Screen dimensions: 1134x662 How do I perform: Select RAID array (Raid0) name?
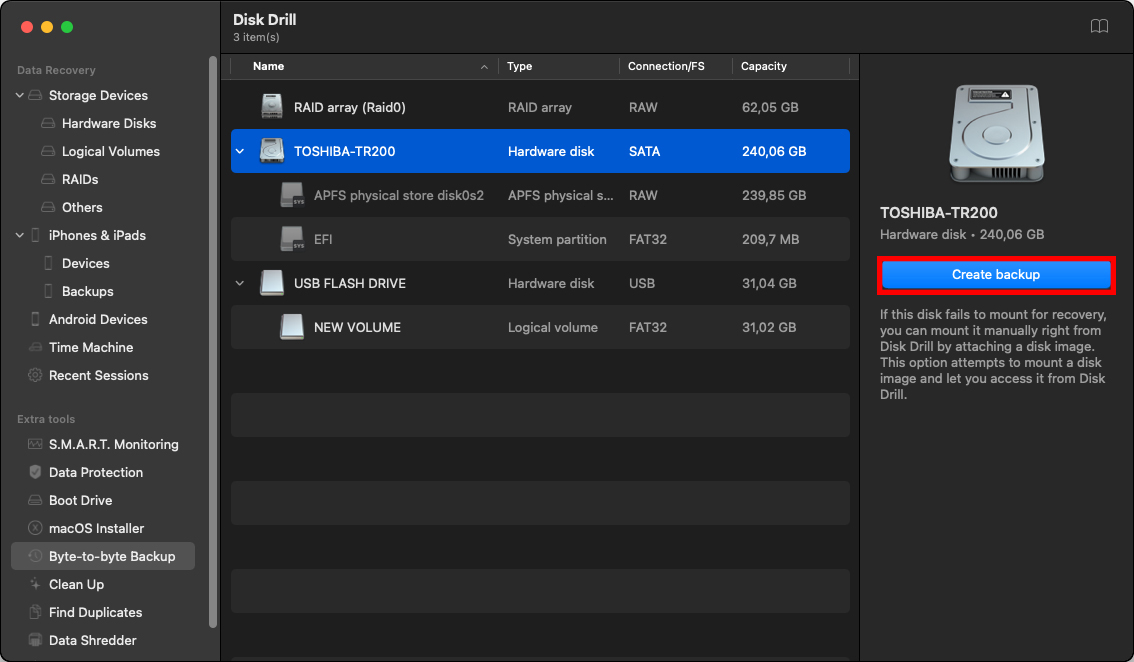[x=349, y=107]
